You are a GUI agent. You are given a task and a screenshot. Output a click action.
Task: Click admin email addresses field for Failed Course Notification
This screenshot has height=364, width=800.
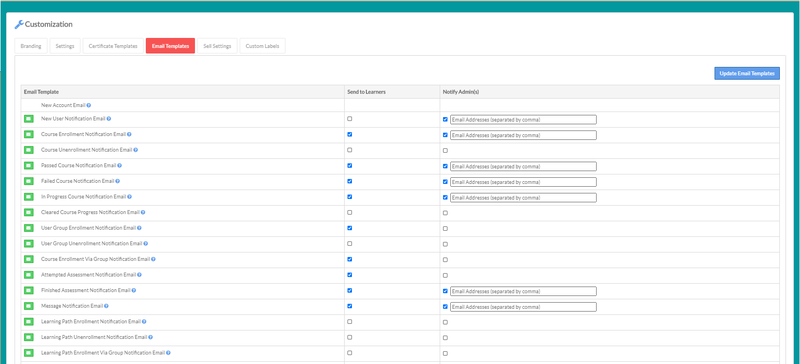point(523,182)
